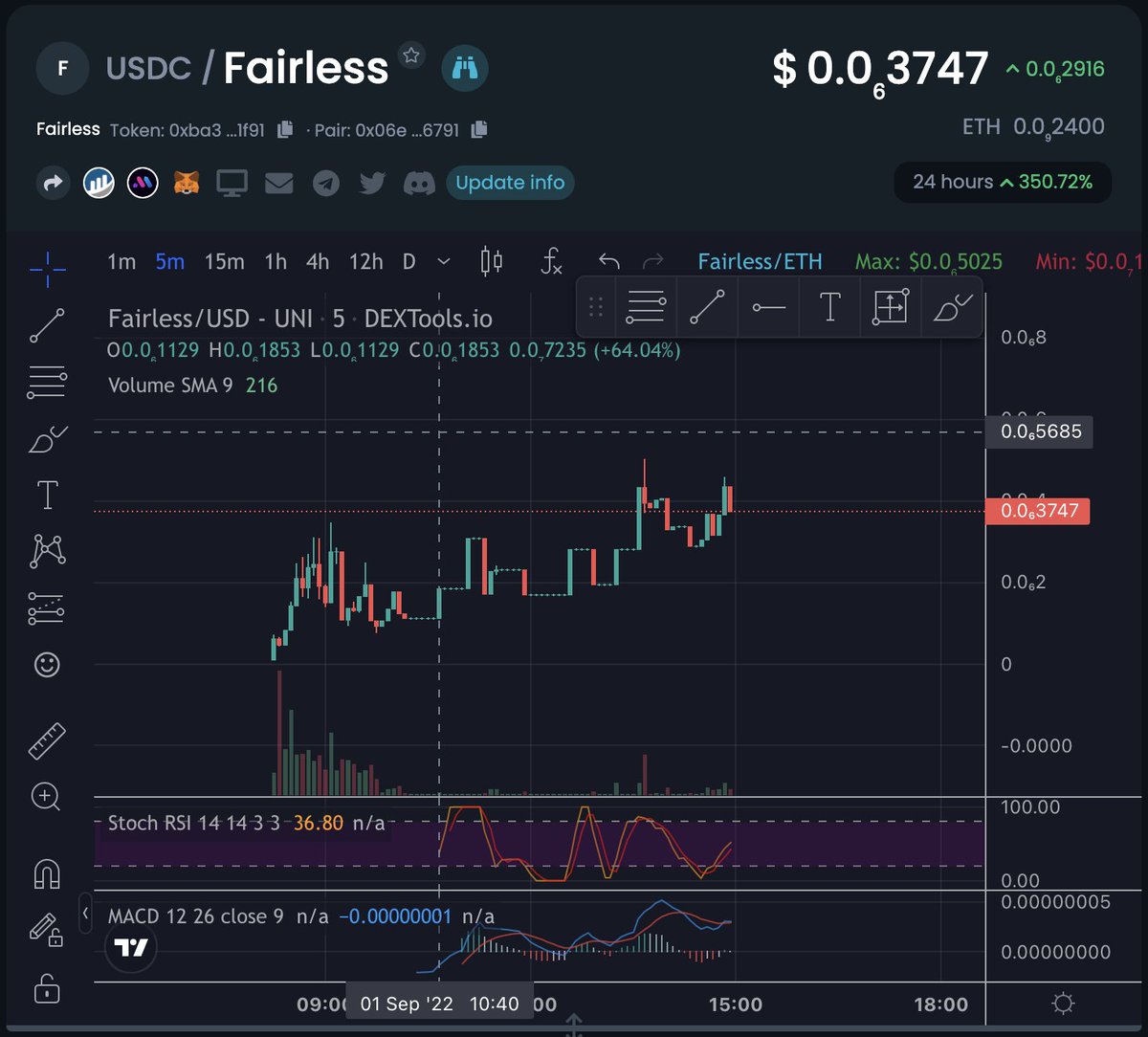Select the 4h timeframe

click(318, 261)
